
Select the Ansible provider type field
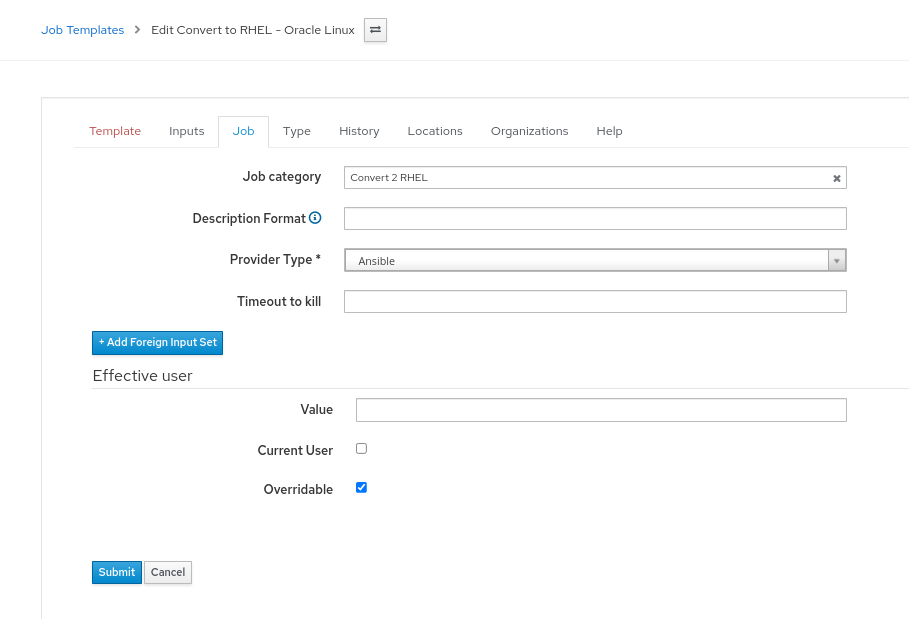(x=585, y=261)
